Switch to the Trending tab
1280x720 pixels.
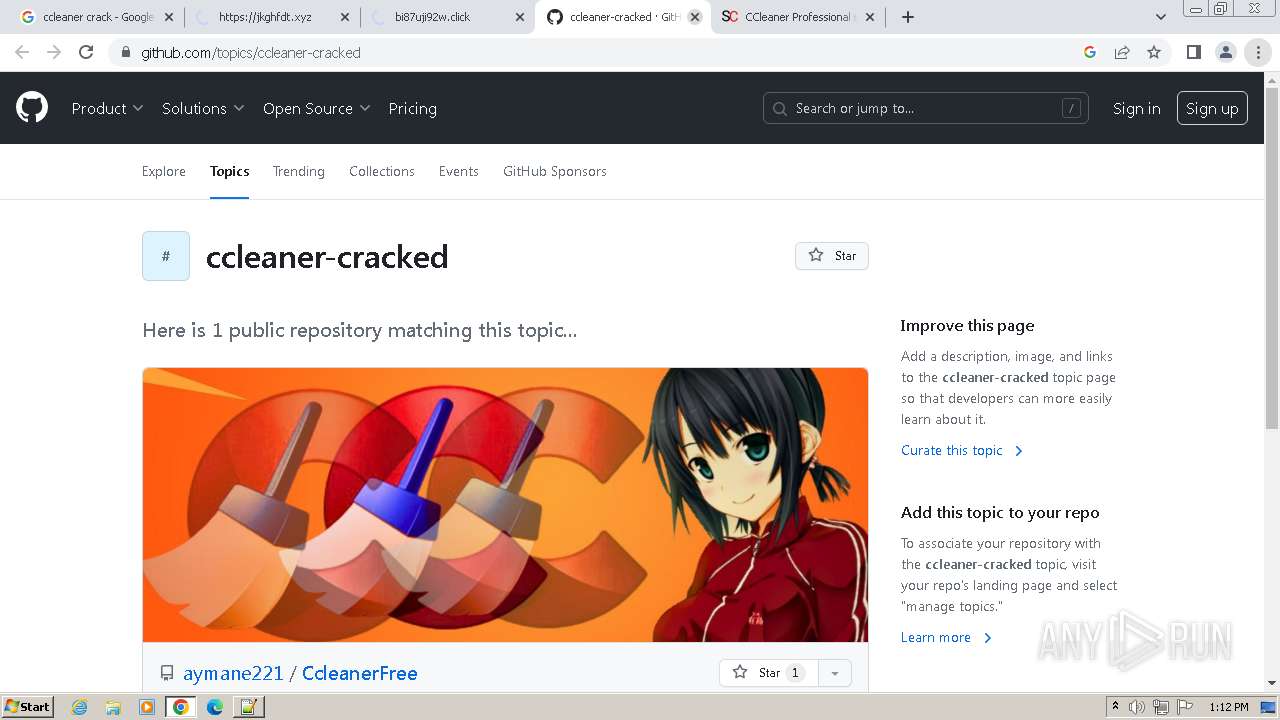(x=299, y=171)
